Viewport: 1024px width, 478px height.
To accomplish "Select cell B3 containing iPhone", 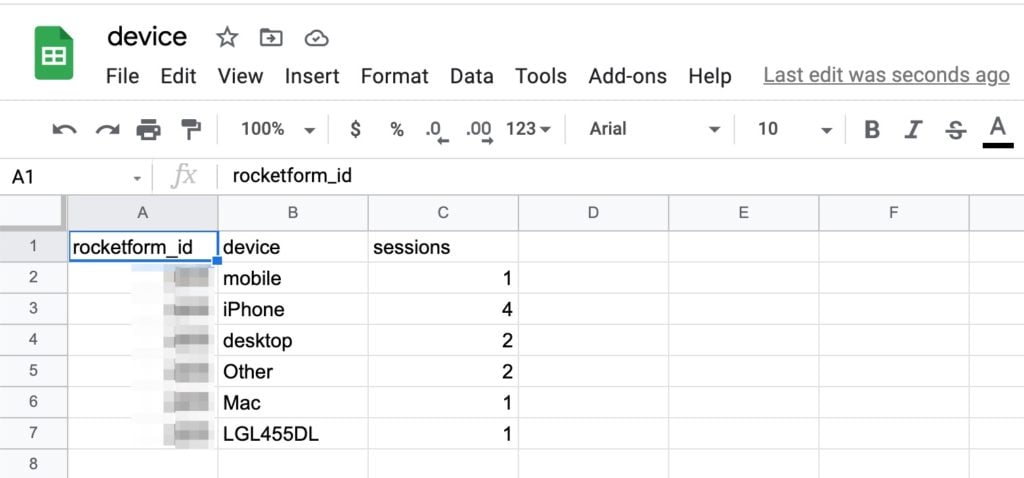I will click(x=292, y=309).
